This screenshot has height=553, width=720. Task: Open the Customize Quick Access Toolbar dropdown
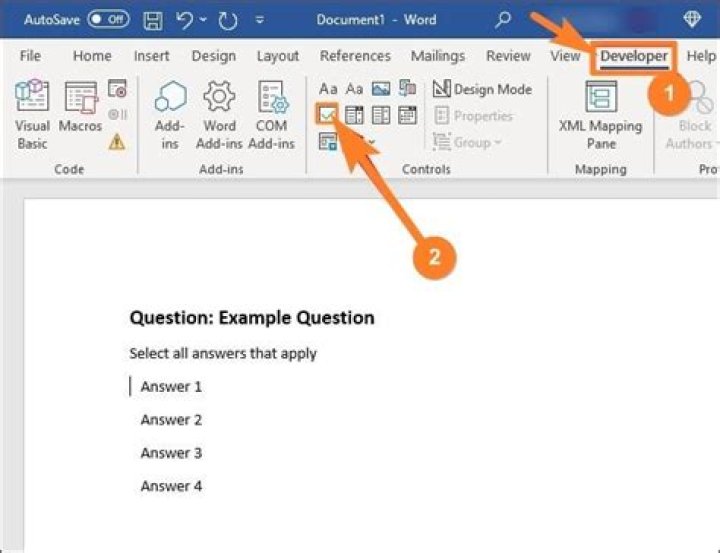(x=259, y=20)
